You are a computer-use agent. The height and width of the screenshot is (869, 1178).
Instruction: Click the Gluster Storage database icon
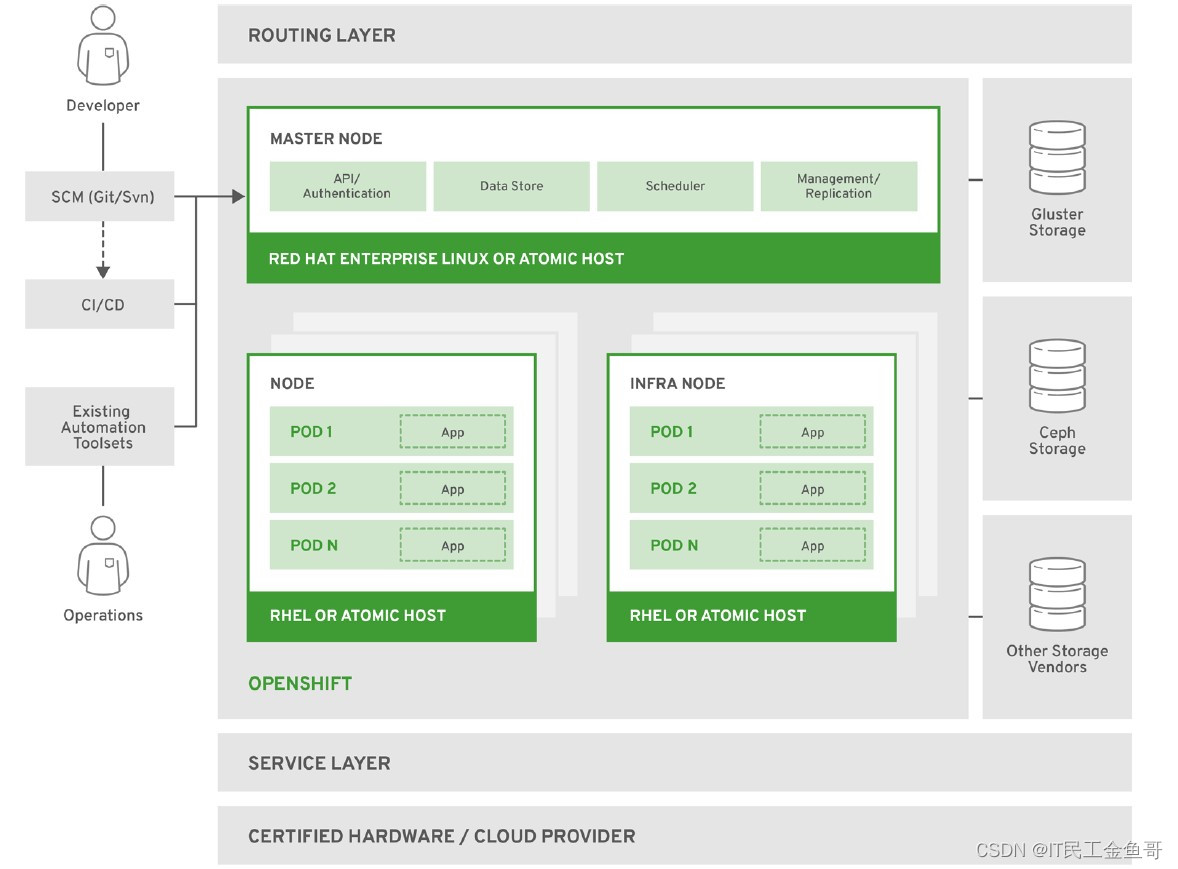(x=1056, y=158)
